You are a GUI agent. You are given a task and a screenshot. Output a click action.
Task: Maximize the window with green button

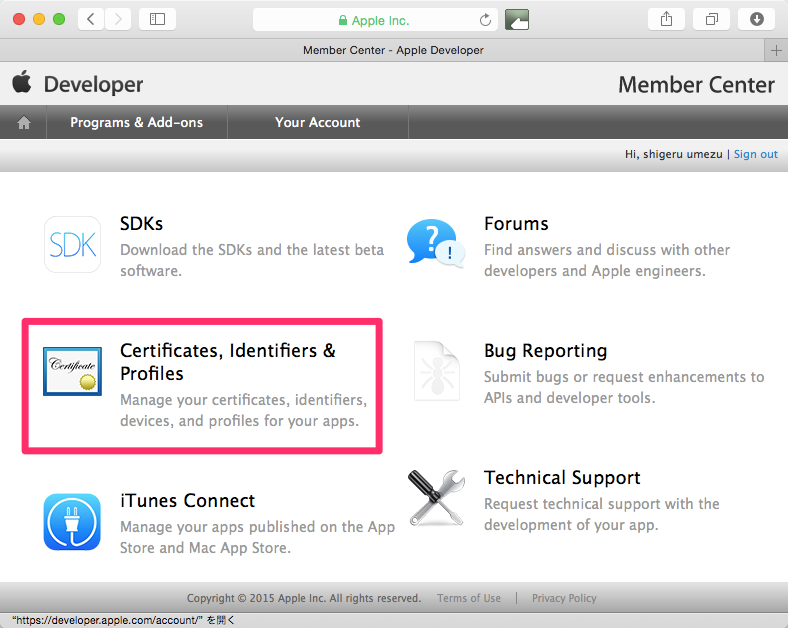[59, 19]
